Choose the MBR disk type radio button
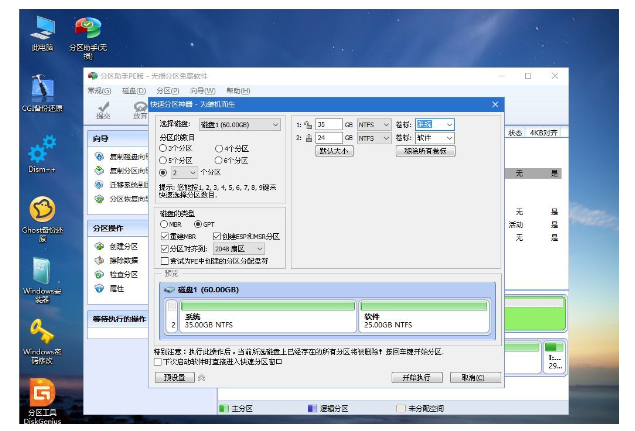The height and width of the screenshot is (431, 635). coord(164,224)
